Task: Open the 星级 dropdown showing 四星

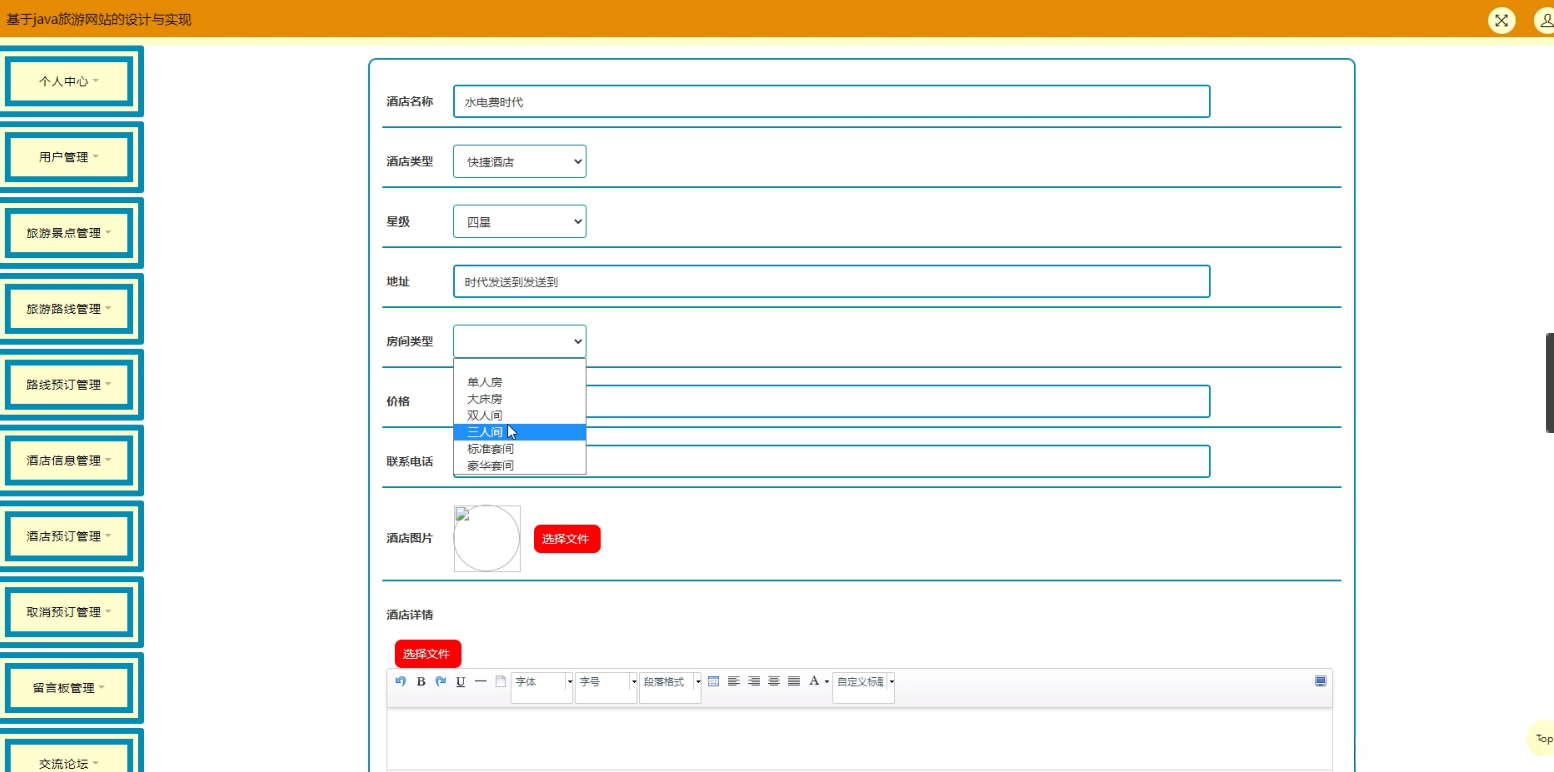Action: (x=520, y=221)
